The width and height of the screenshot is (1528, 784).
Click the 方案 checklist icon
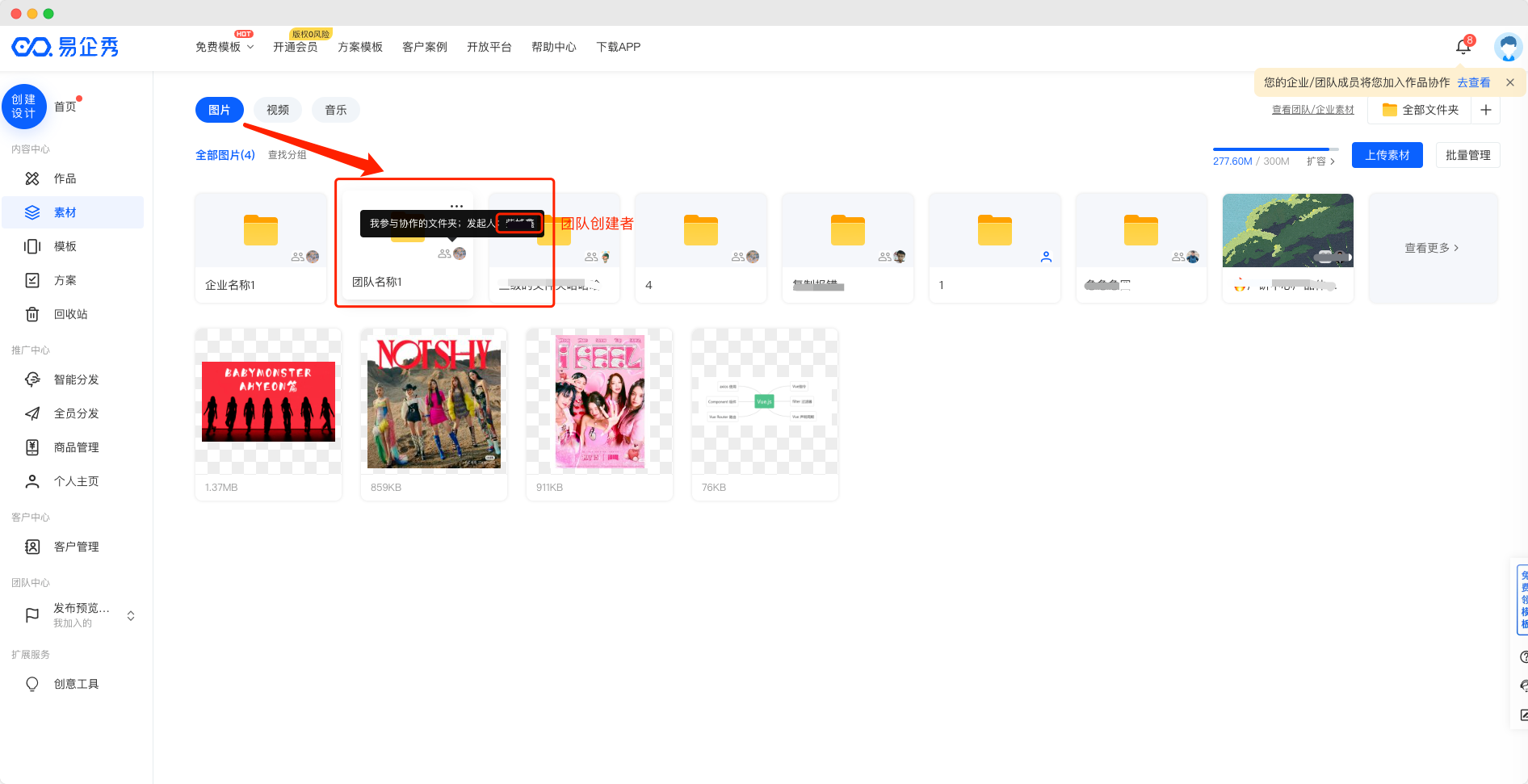coord(32,280)
